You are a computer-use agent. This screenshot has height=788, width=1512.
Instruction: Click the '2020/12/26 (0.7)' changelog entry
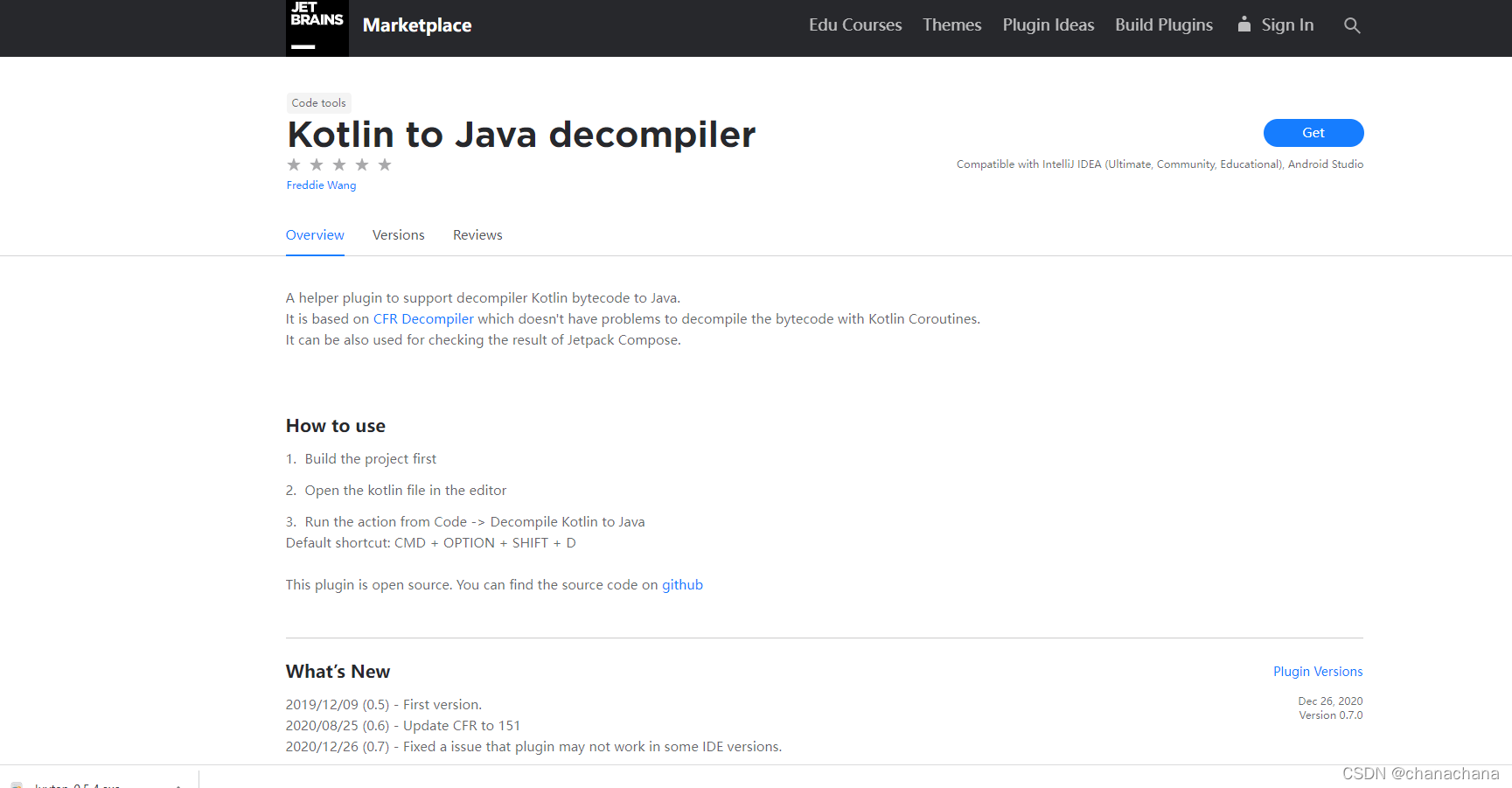534,747
